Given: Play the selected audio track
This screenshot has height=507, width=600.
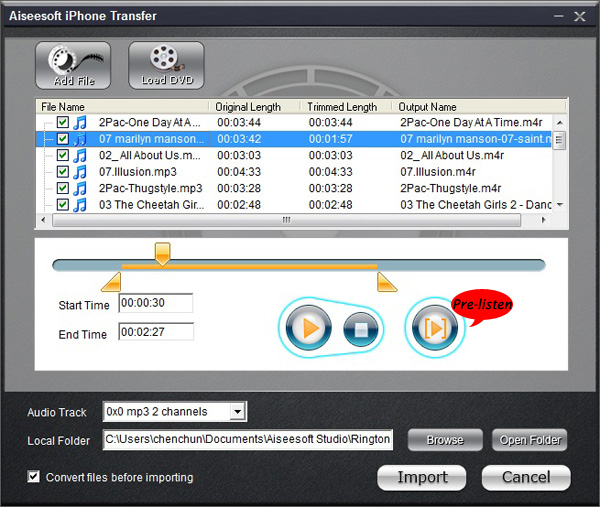Looking at the screenshot, I should (309, 328).
